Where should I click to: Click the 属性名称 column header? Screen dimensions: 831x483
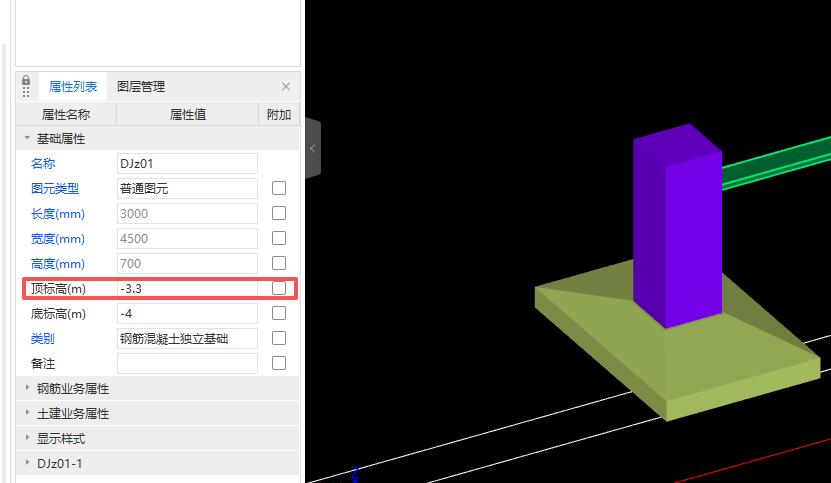click(66, 114)
